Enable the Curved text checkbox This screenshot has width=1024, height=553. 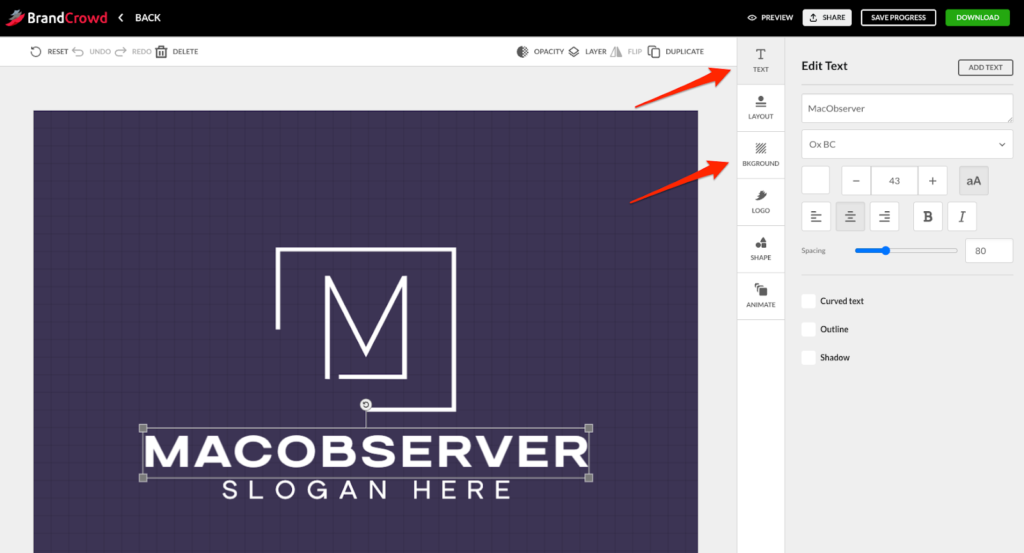pos(808,301)
